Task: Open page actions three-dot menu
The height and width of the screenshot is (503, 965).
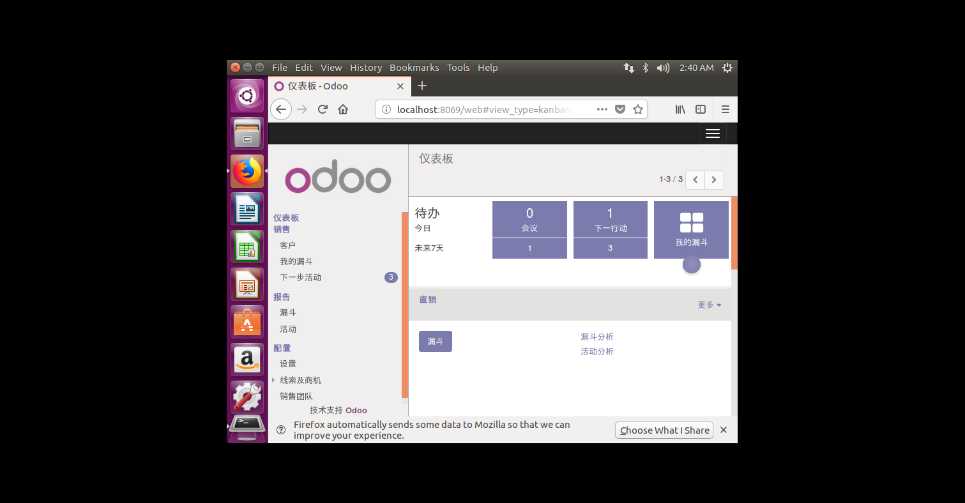Action: (602, 109)
